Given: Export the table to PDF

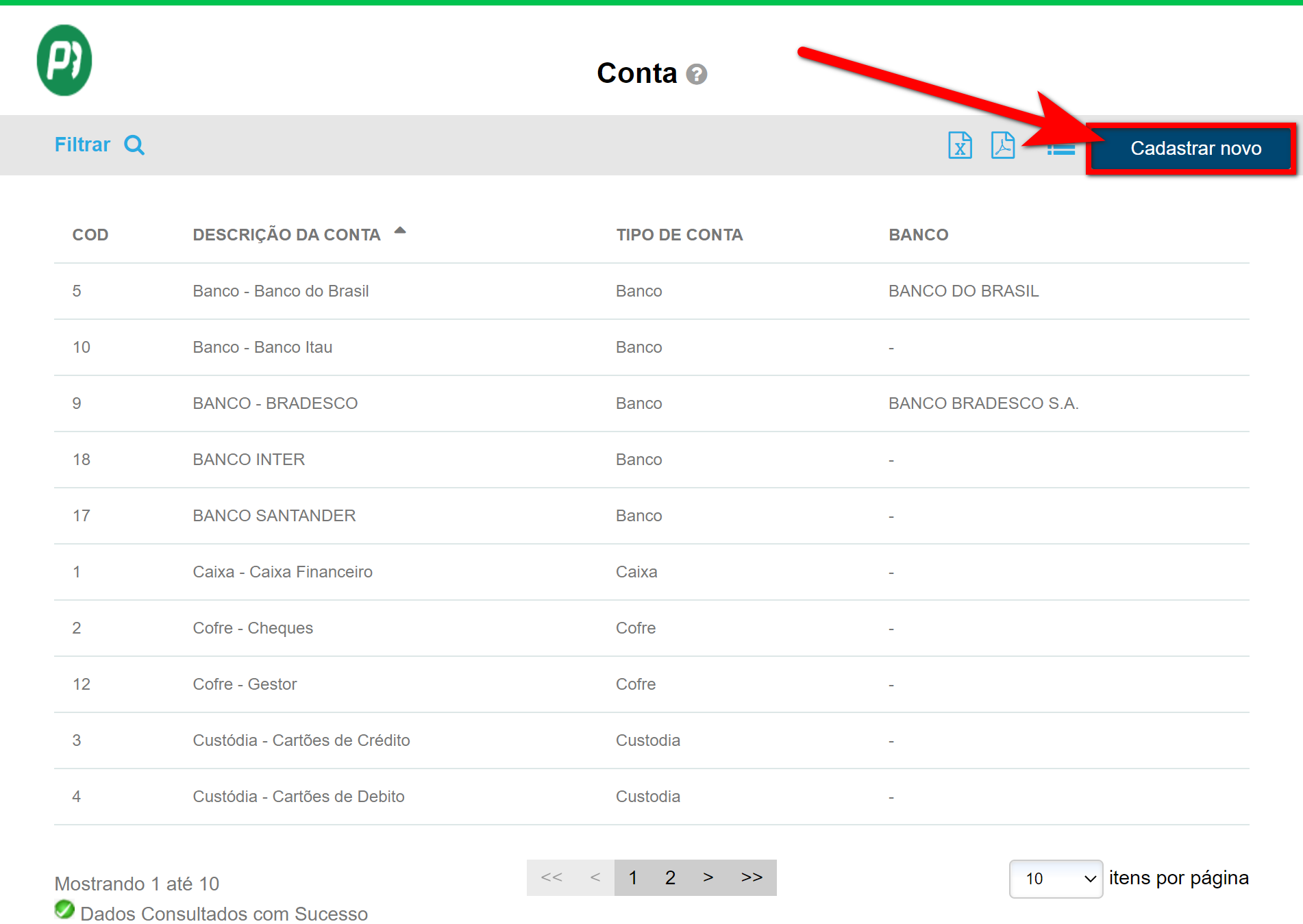Looking at the screenshot, I should [1002, 145].
